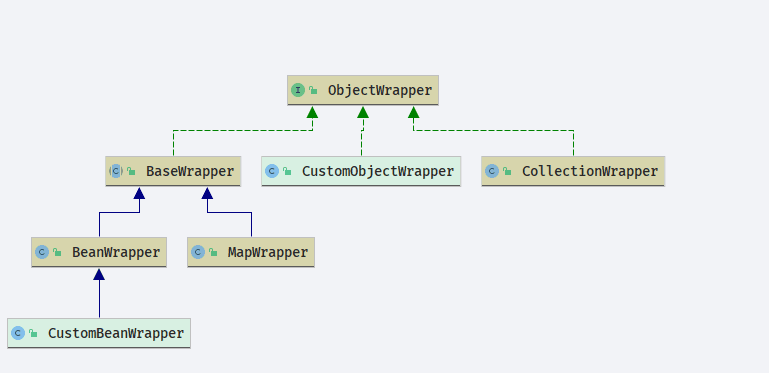Viewport: 769px width, 373px height.
Task: Select the BeanWrapper class label
Action: pyautogui.click(x=116, y=252)
